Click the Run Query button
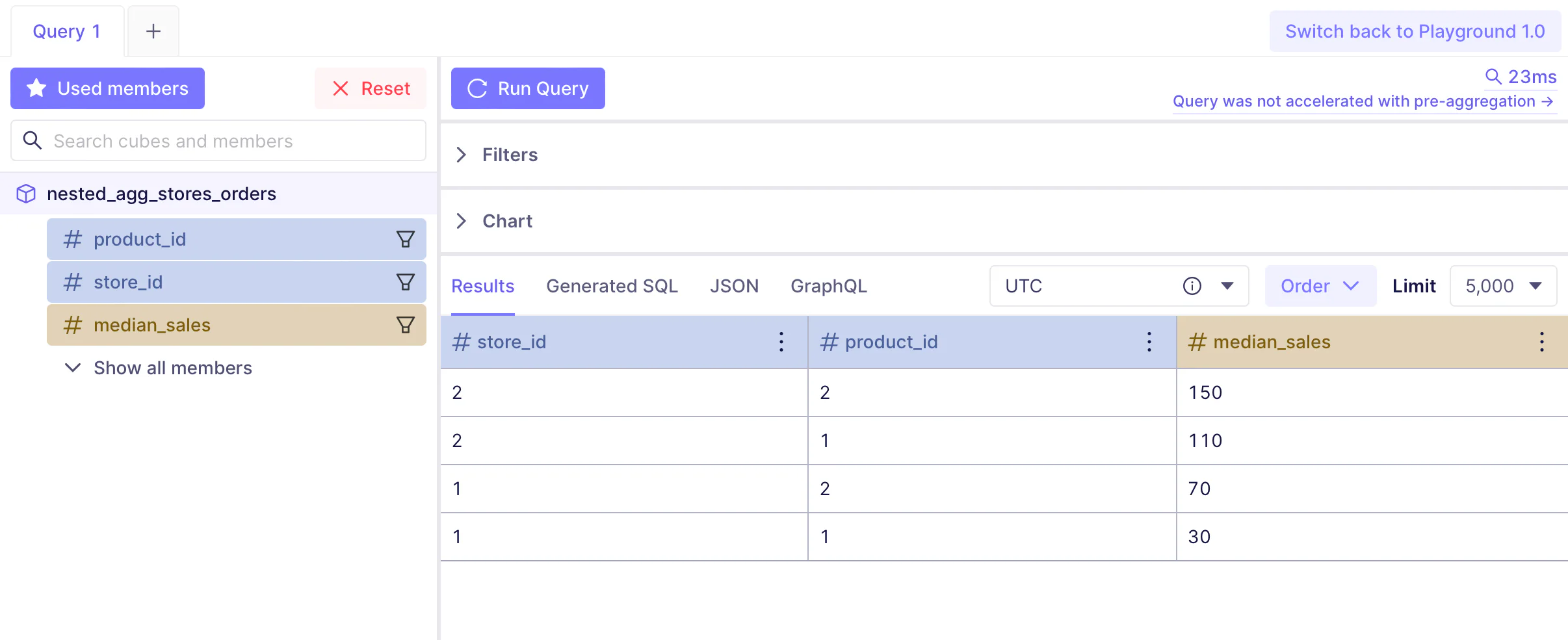This screenshot has height=640, width=1568. 528,88
